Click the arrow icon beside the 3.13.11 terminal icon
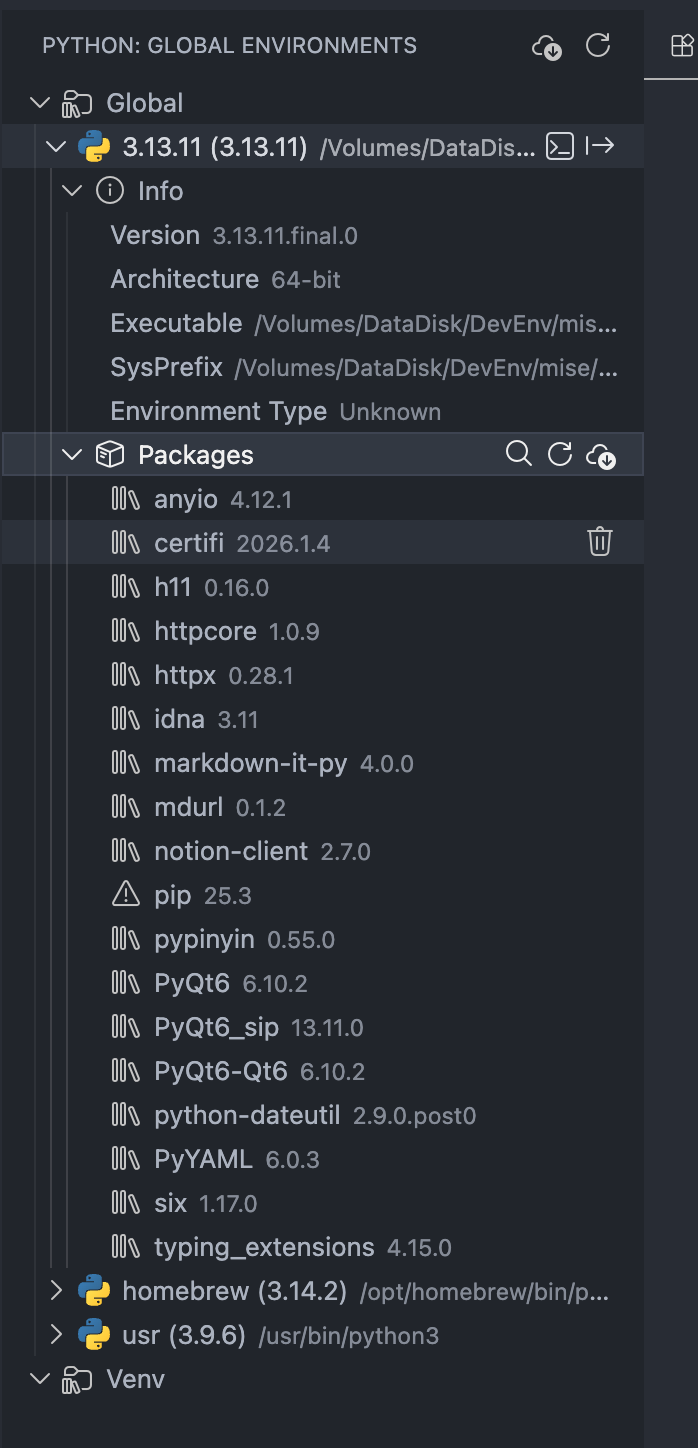Screen dimensions: 698x1448 click(x=600, y=147)
